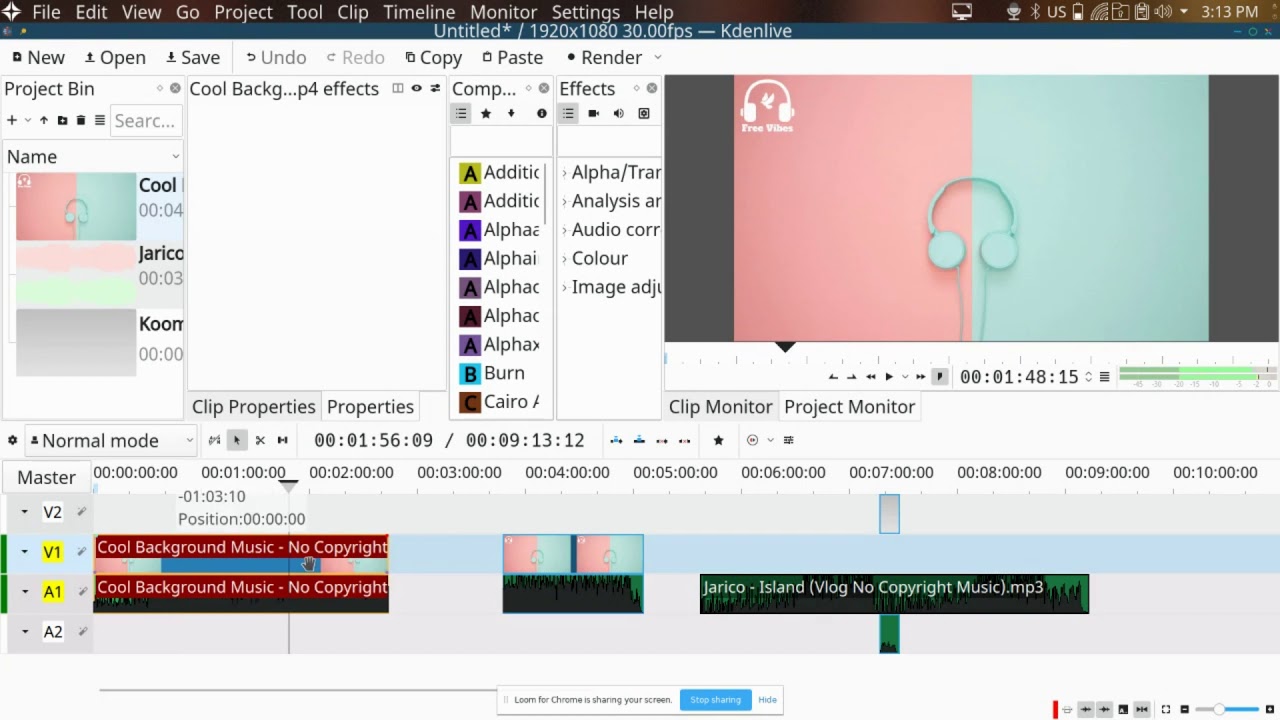This screenshot has height=720, width=1280.
Task: Click the Hide link in Loom bar
Action: coord(767,700)
